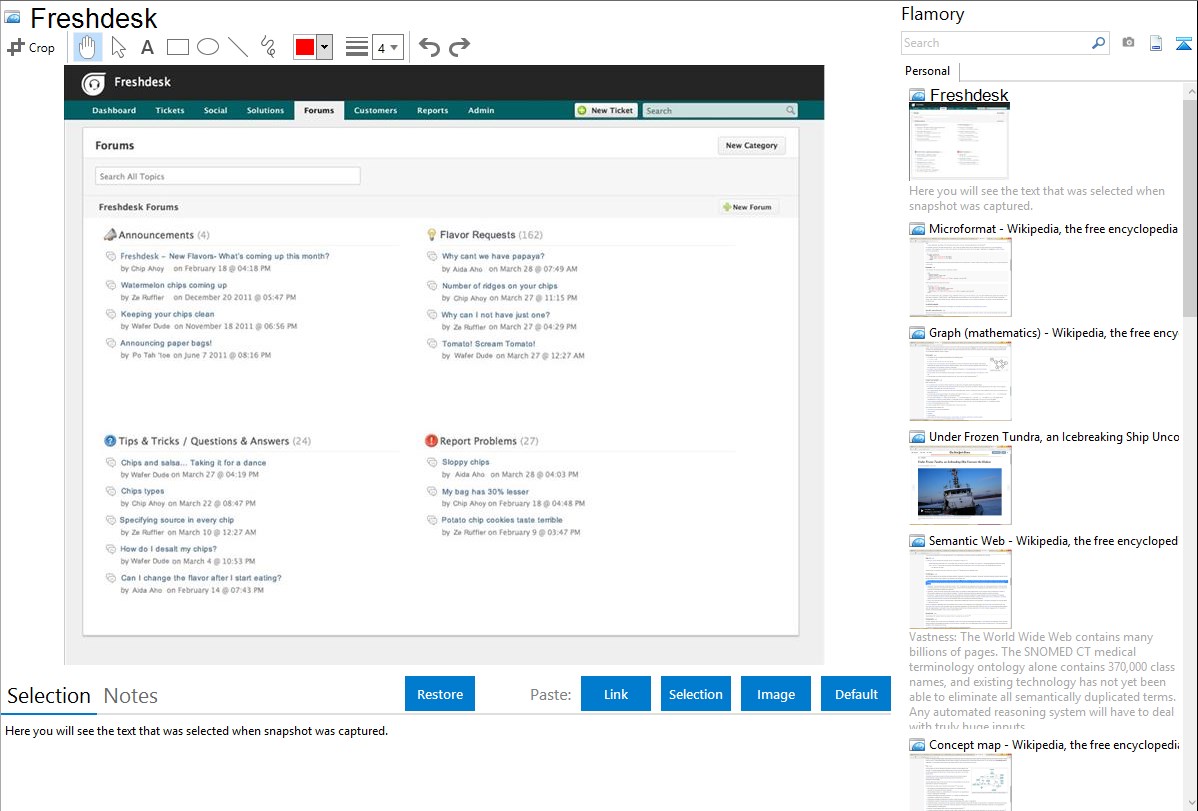Click the New Forum button
The image size is (1198, 811).
point(747,207)
